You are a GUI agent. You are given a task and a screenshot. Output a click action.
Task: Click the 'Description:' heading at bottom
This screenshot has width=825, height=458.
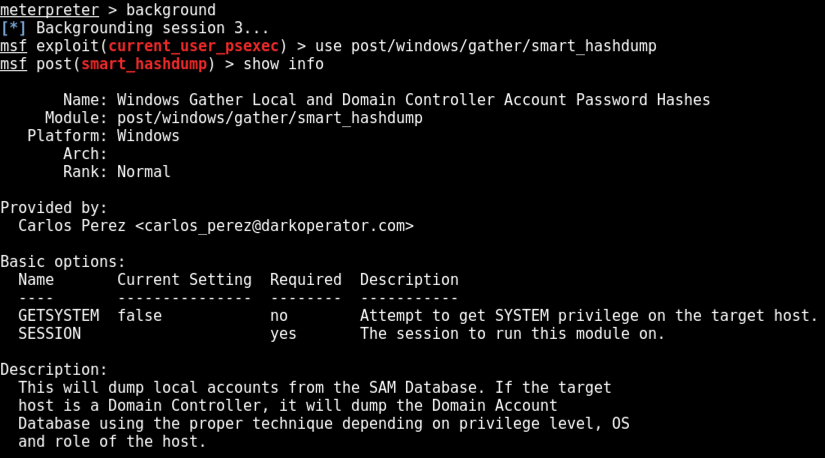click(53, 370)
